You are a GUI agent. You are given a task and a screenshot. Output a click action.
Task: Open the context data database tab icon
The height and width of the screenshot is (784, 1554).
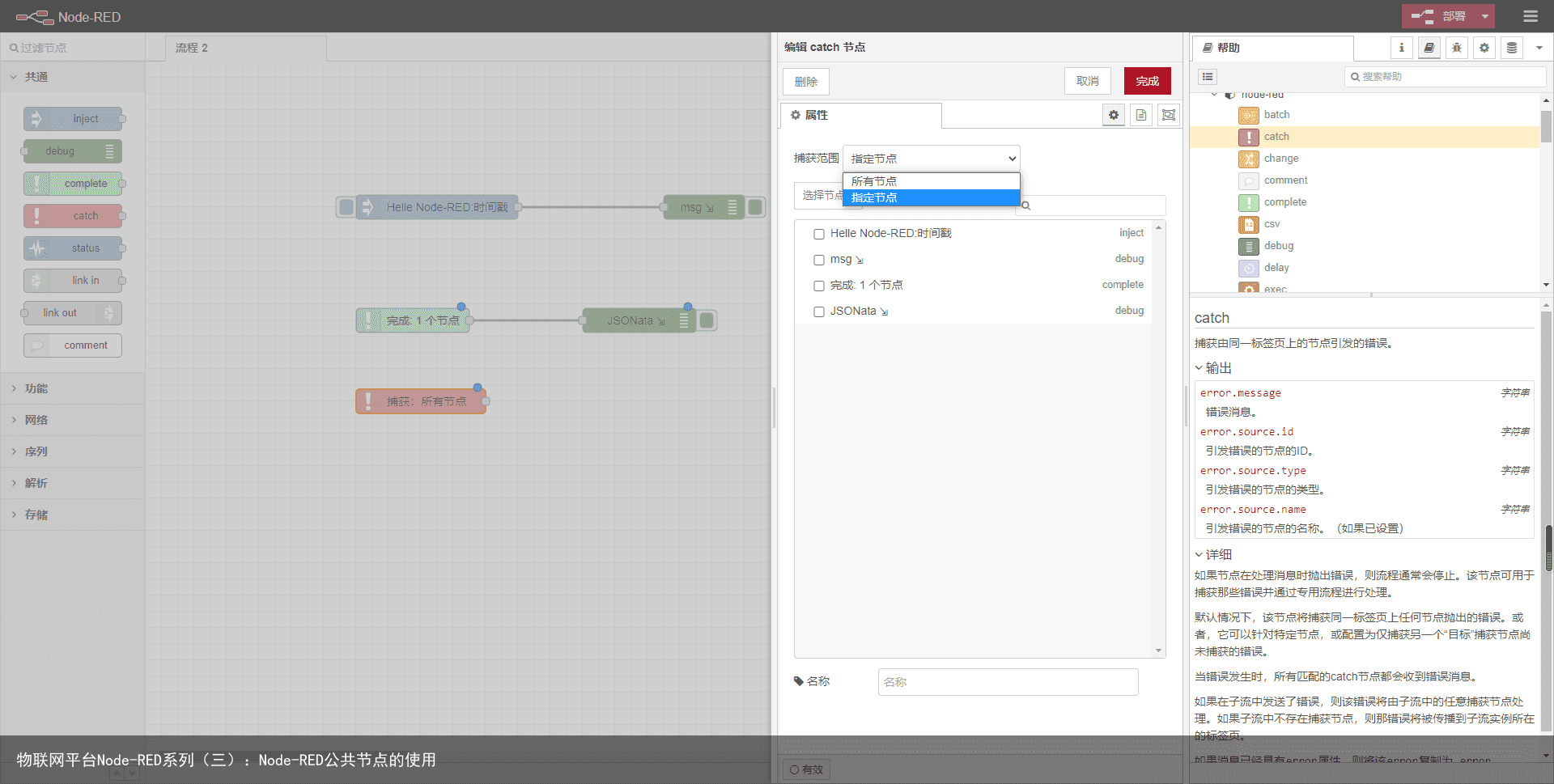1512,48
